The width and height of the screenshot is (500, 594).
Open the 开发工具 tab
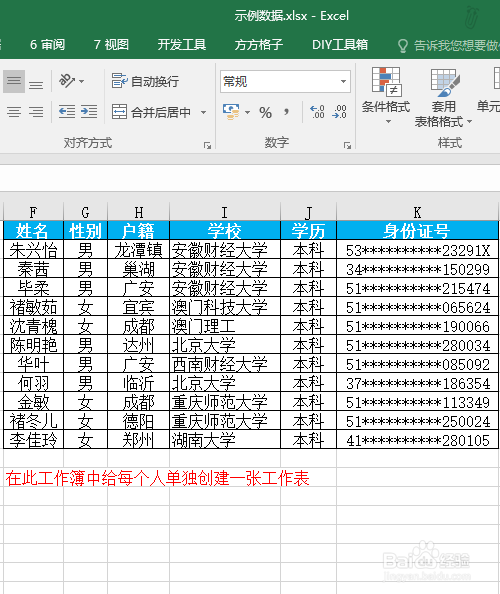pos(182,45)
